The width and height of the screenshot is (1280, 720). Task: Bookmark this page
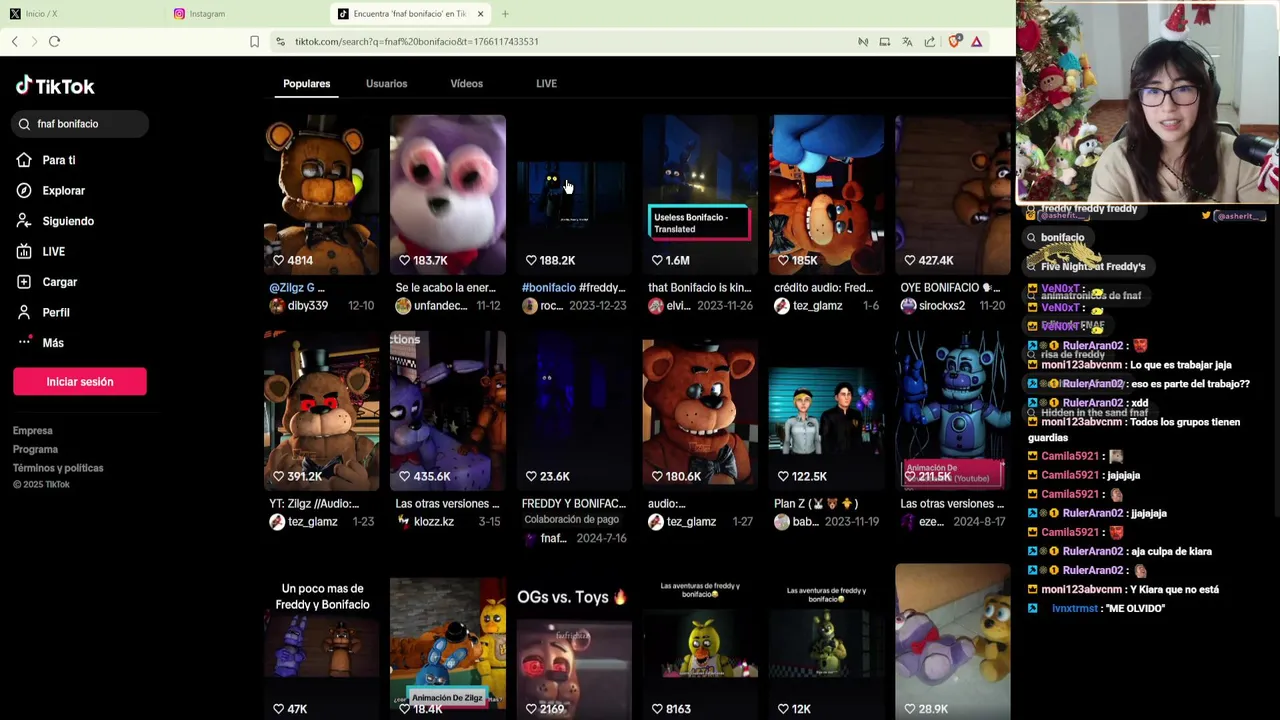tap(254, 41)
